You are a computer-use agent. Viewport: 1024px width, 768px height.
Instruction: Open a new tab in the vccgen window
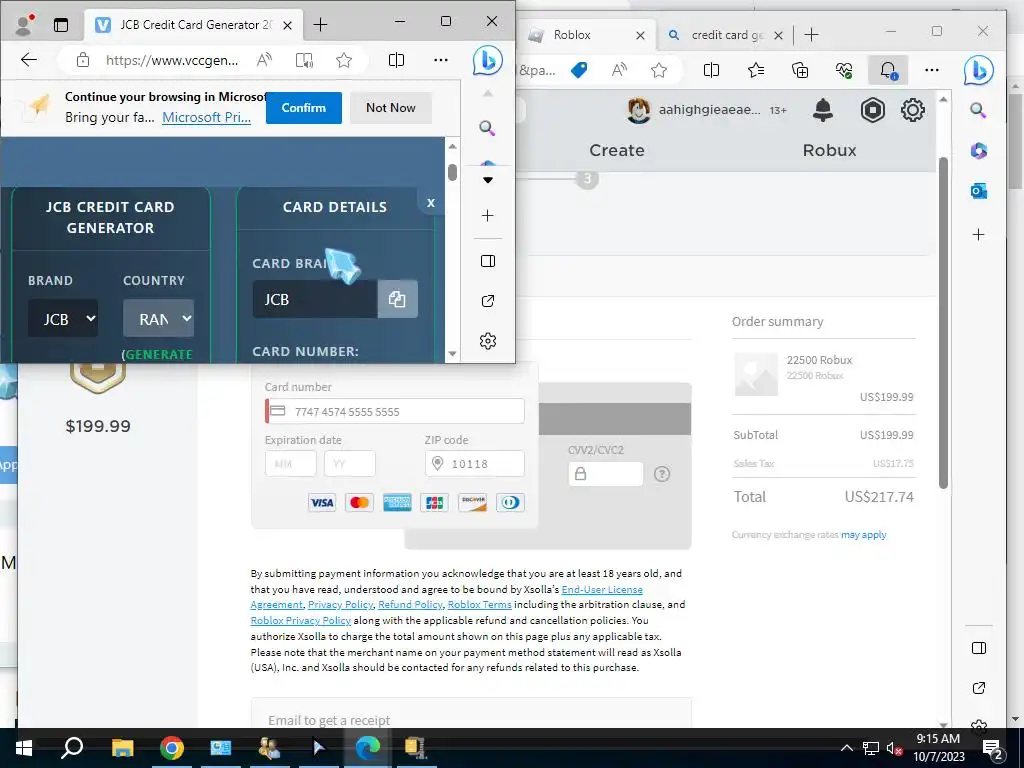coord(320,25)
